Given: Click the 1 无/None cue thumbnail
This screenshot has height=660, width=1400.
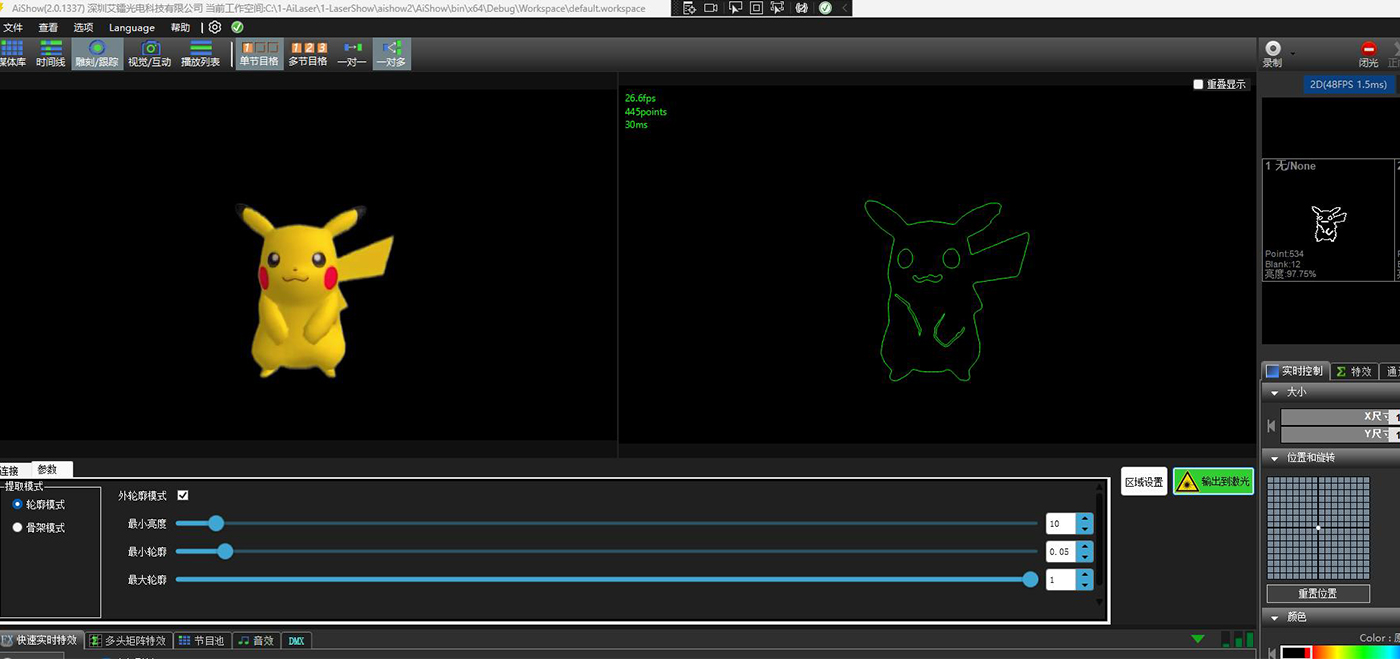Looking at the screenshot, I should (x=1327, y=220).
